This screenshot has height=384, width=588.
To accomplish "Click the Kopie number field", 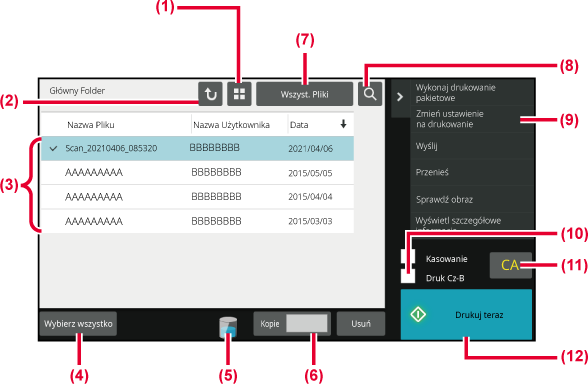I will (307, 324).
